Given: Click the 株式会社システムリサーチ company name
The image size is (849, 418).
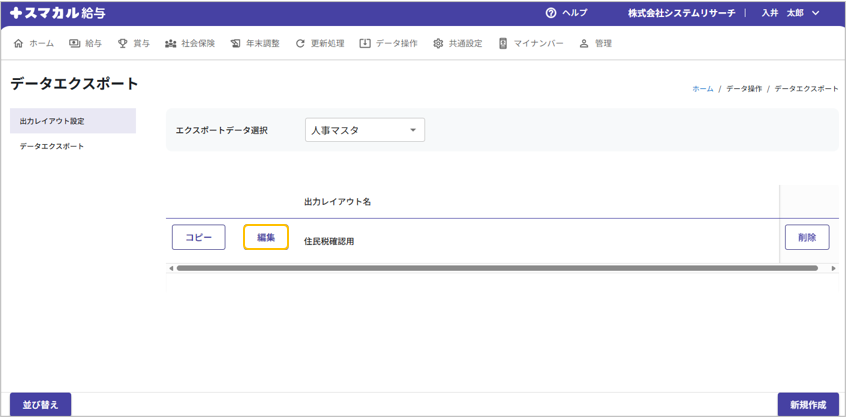Looking at the screenshot, I should click(682, 13).
